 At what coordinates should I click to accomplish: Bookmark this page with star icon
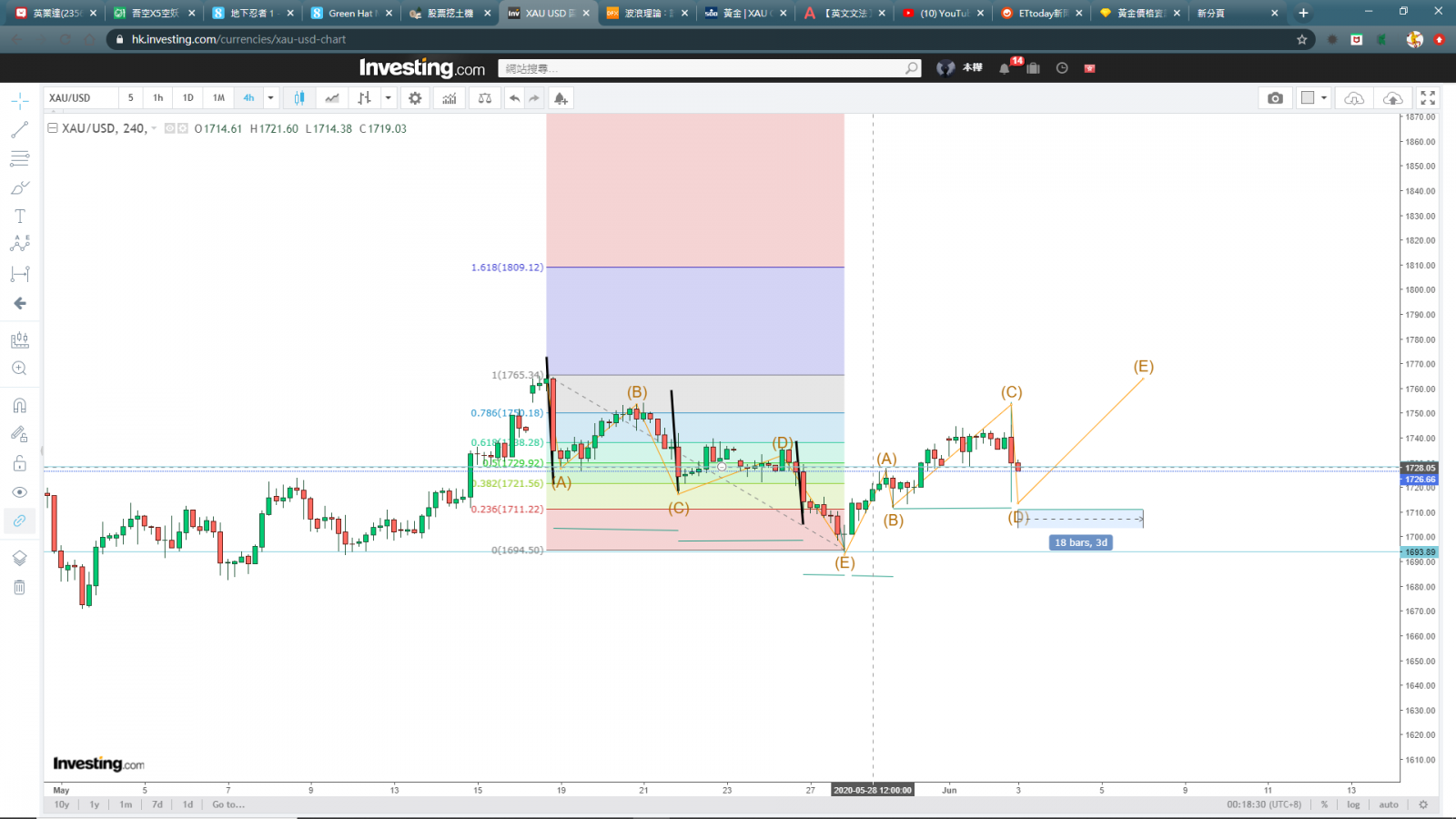click(x=1302, y=39)
